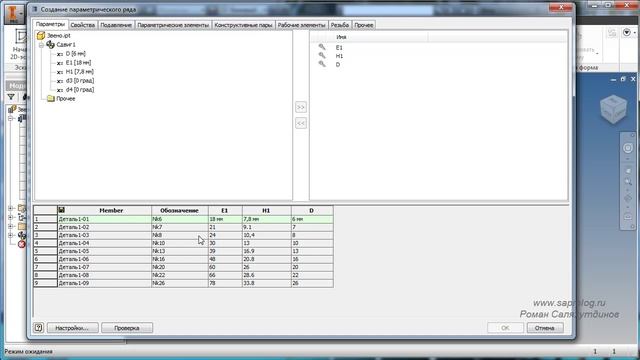Click the E1 column header in table
640x360 pixels.
[x=225, y=210]
